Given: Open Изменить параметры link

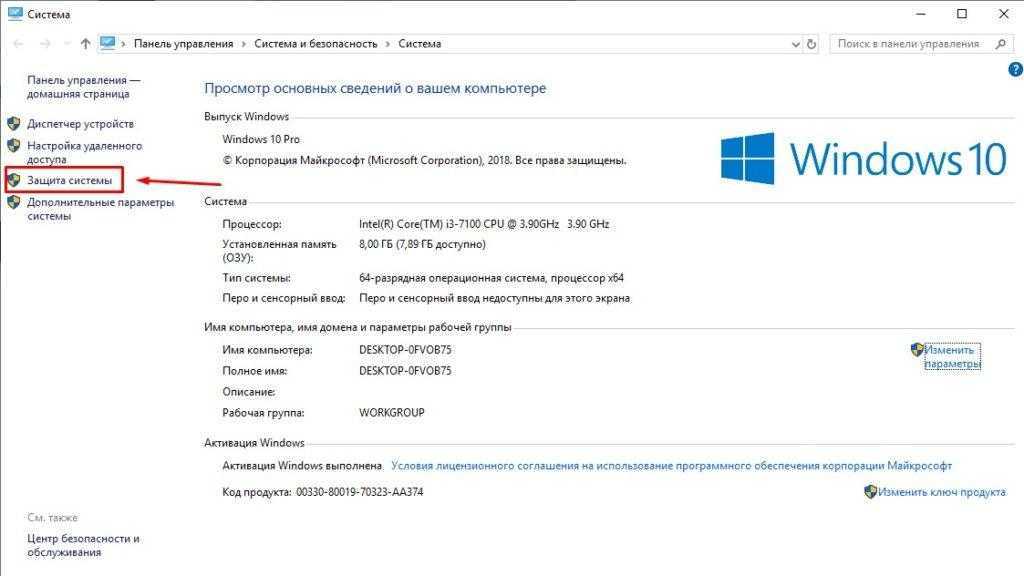Looking at the screenshot, I should (951, 357).
